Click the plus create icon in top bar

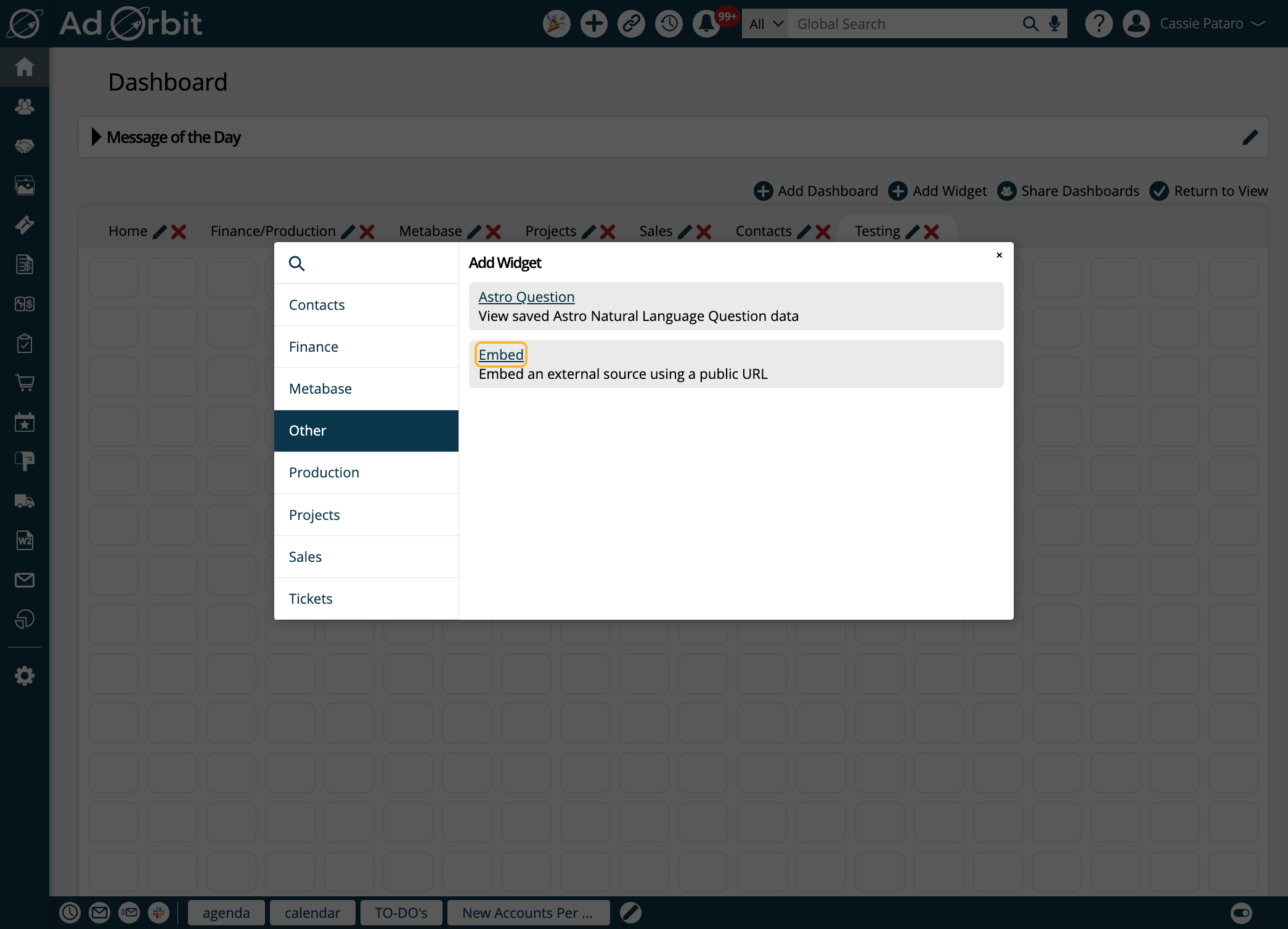click(593, 23)
